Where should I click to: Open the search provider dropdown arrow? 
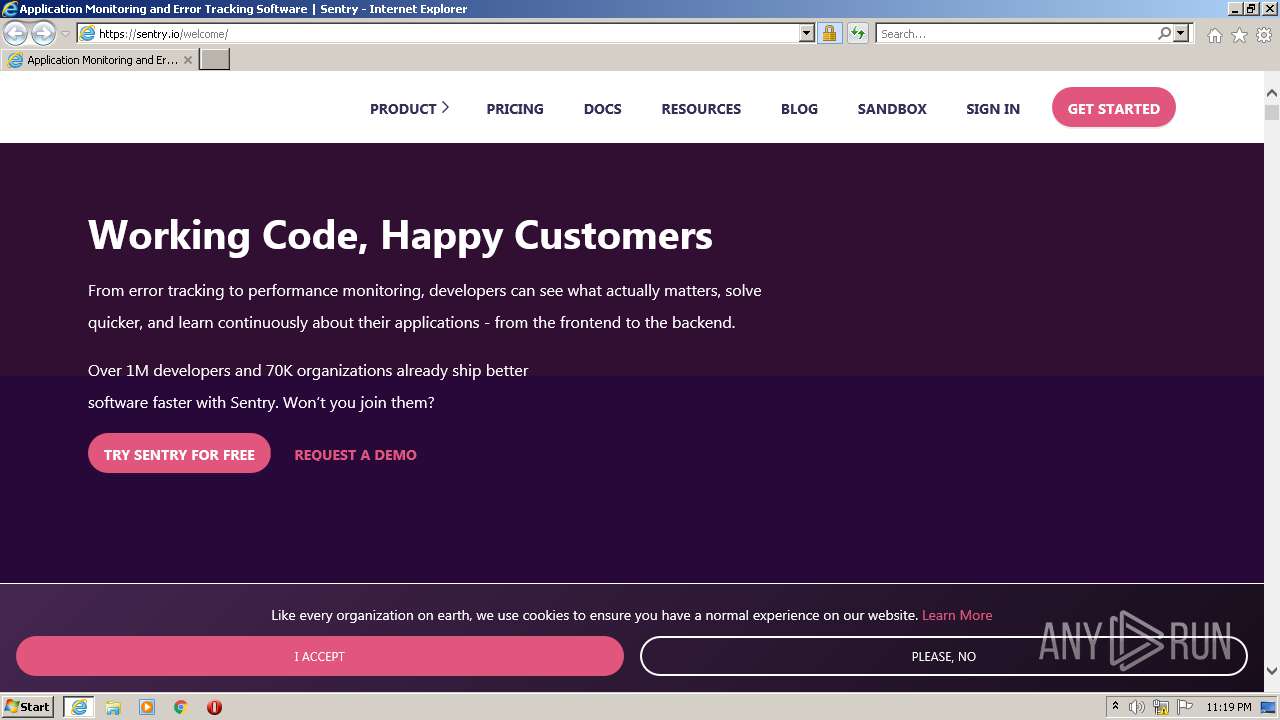pyautogui.click(x=1181, y=33)
